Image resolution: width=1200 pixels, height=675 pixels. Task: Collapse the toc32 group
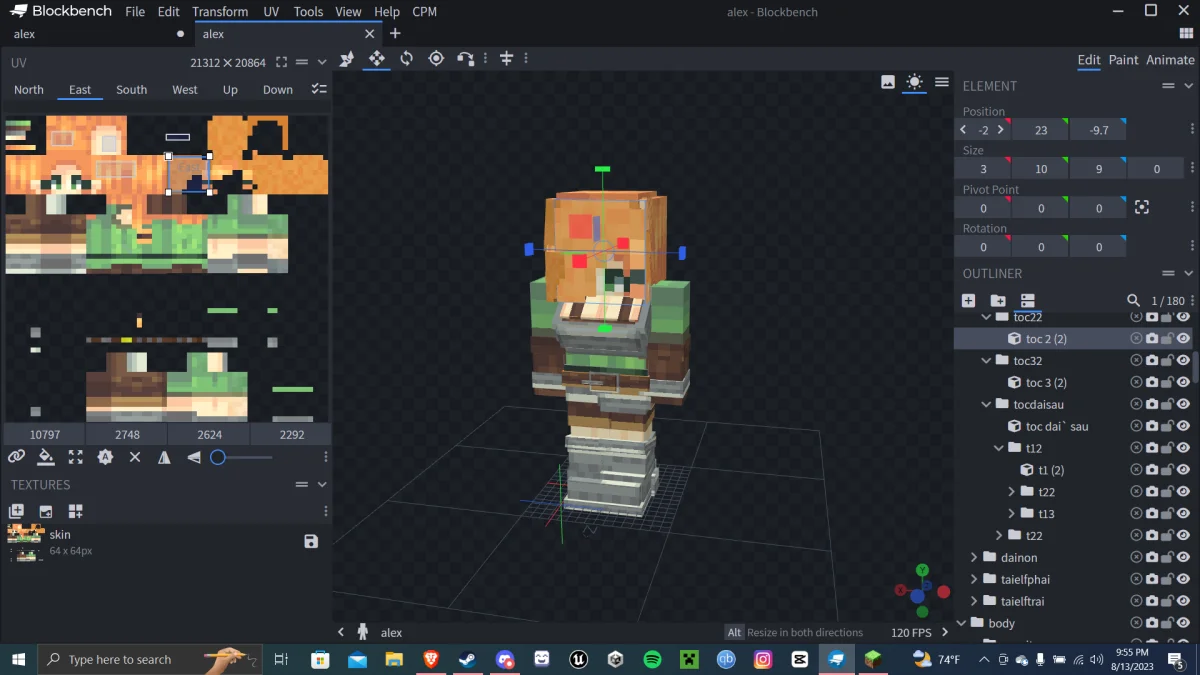point(987,360)
